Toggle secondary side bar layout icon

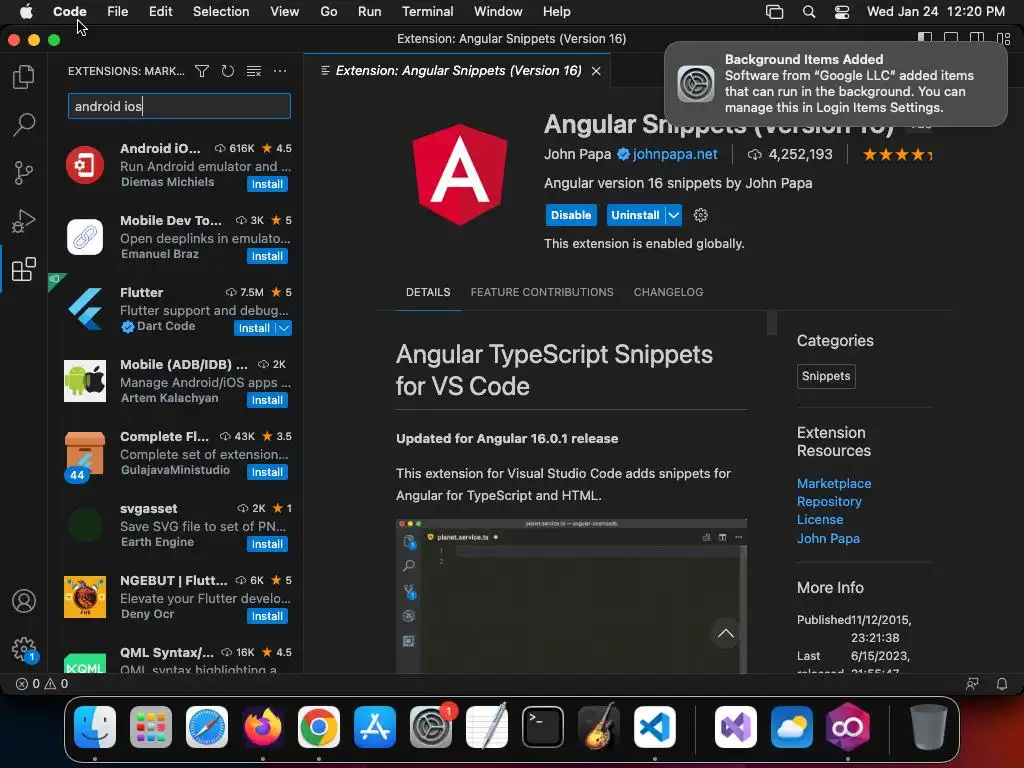pyautogui.click(x=977, y=39)
